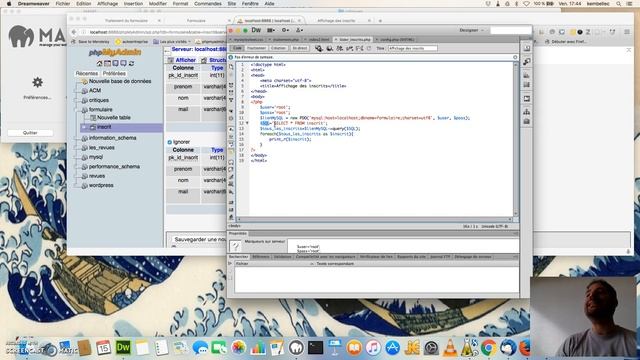Dismiss the syntax error info bar icon

[515, 57]
